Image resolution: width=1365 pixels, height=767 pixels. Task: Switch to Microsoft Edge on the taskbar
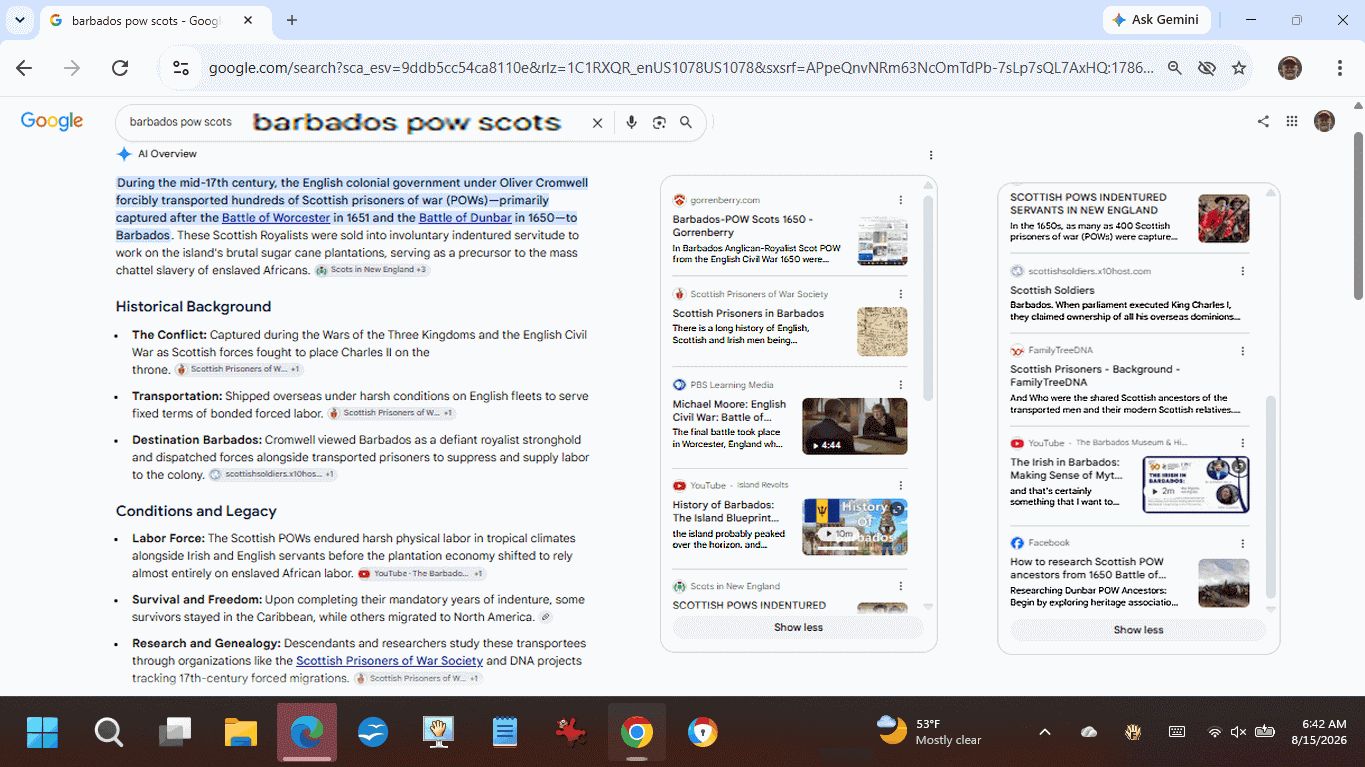307,733
